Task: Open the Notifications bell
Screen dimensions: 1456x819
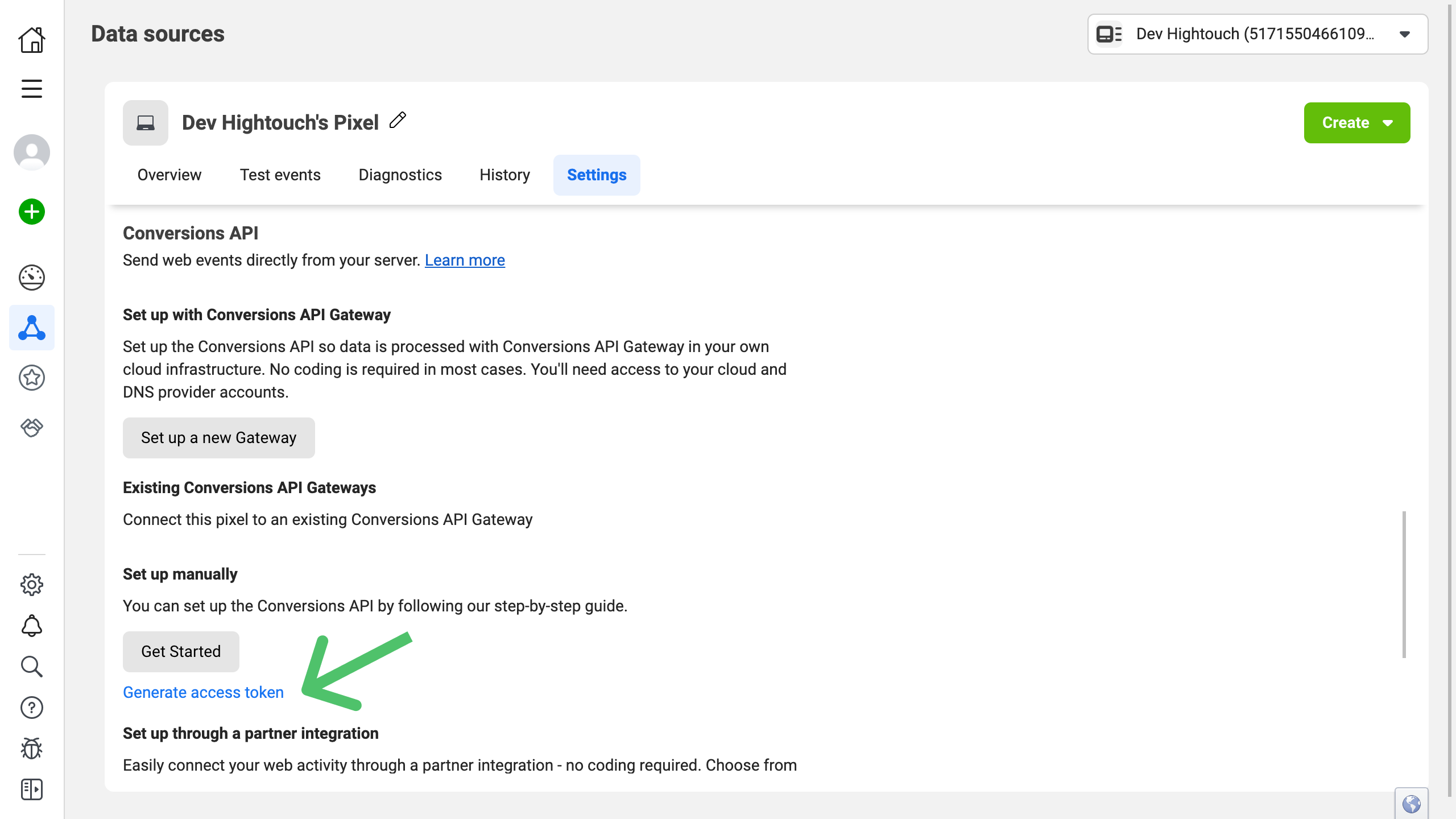Action: [32, 626]
